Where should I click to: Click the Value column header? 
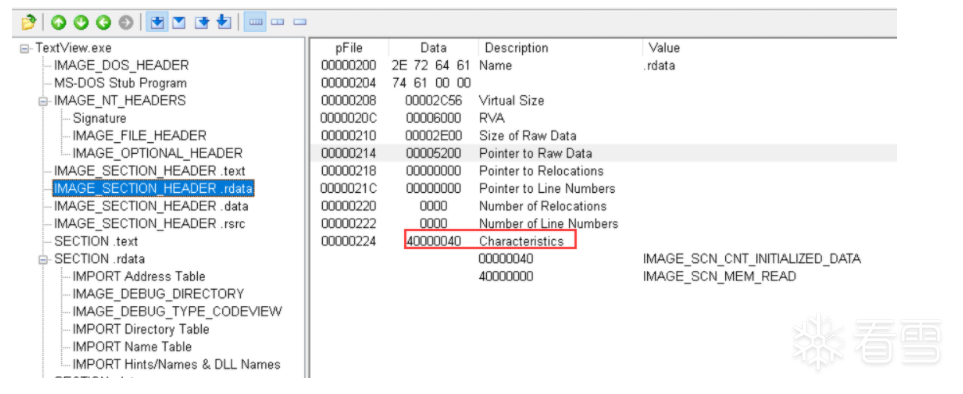pyautogui.click(x=664, y=48)
